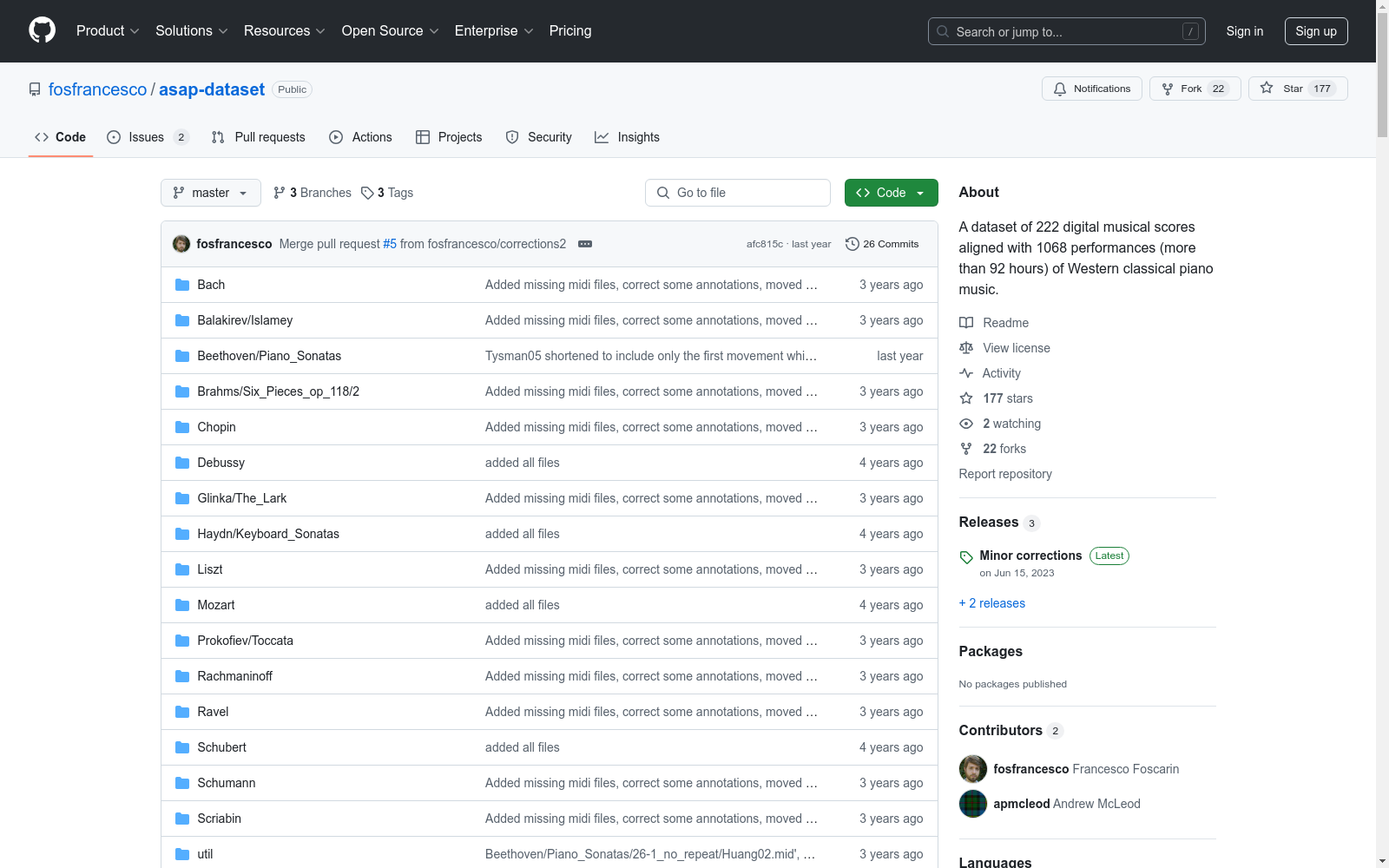
Task: Open the Solutions menu
Action: tap(192, 30)
